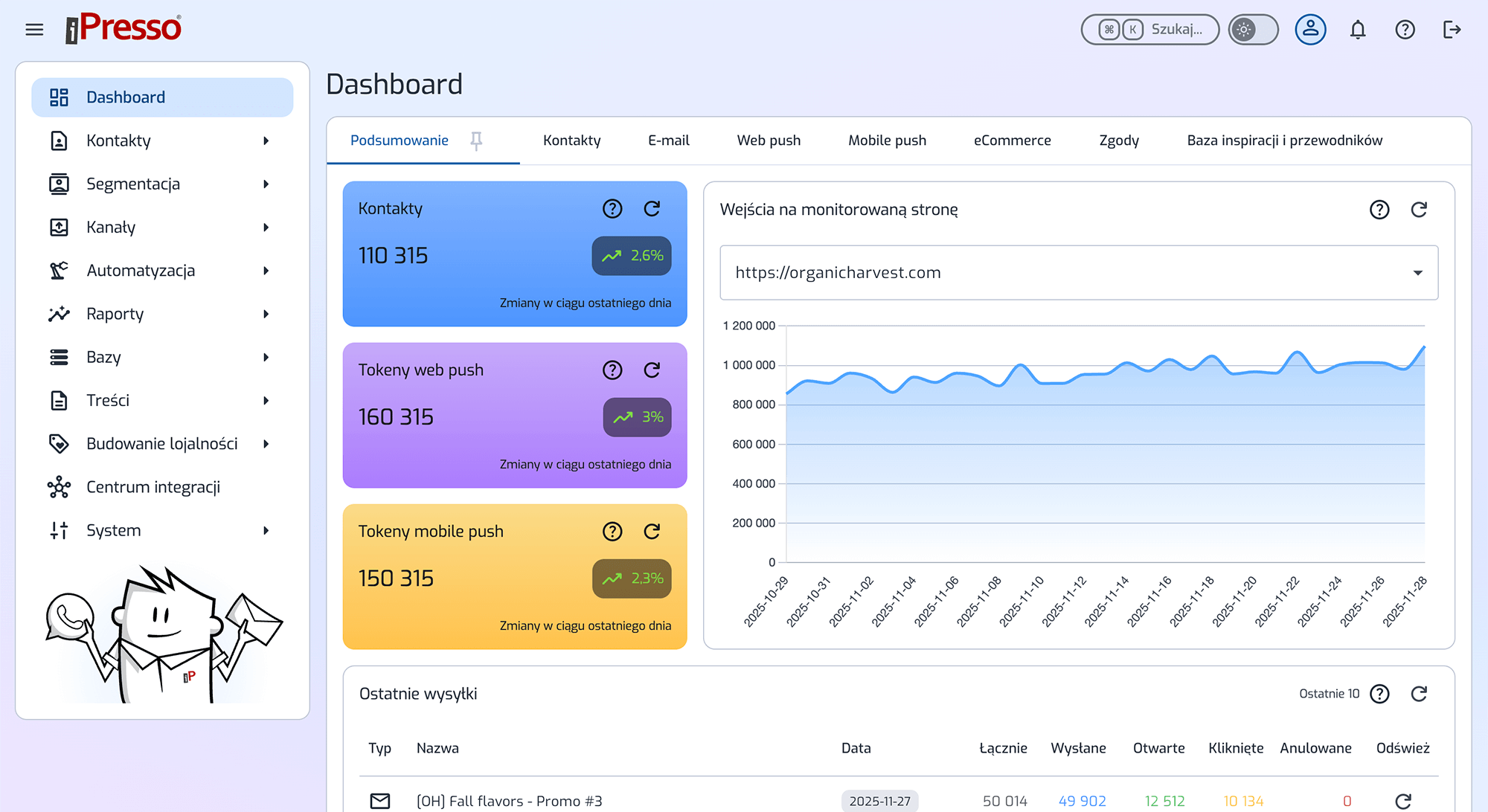Refresh the Fall flavors Promo #3 row
Image resolution: width=1488 pixels, height=812 pixels.
pyautogui.click(x=1403, y=801)
